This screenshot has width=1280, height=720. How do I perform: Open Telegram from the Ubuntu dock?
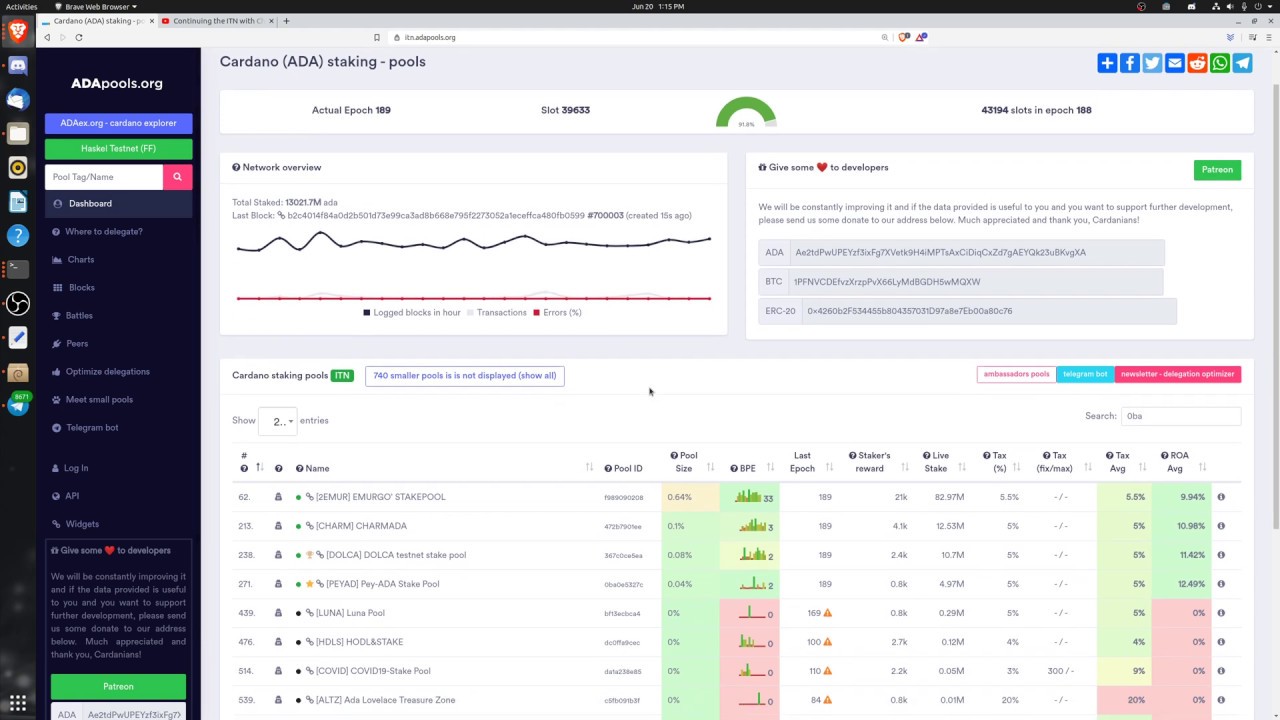[x=18, y=405]
